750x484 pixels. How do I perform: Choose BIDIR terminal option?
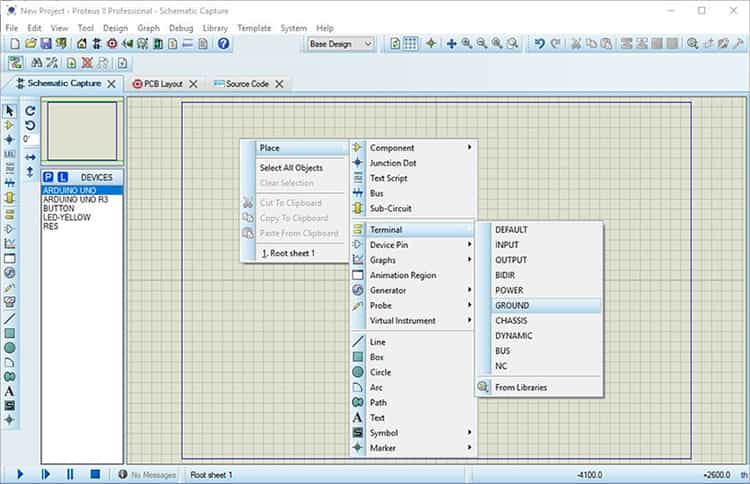click(546, 275)
